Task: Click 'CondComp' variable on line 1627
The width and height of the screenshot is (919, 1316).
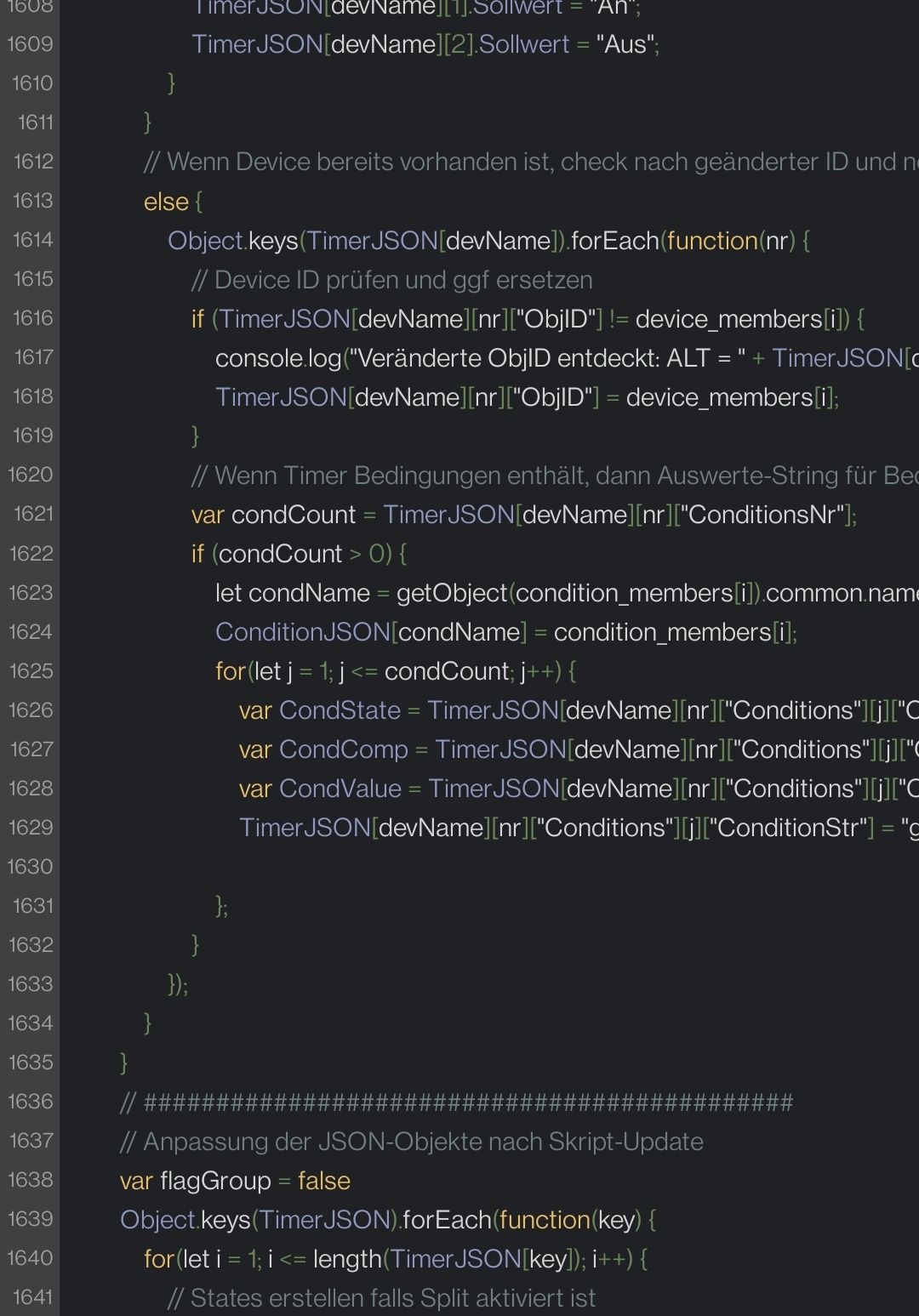Action: (x=344, y=749)
